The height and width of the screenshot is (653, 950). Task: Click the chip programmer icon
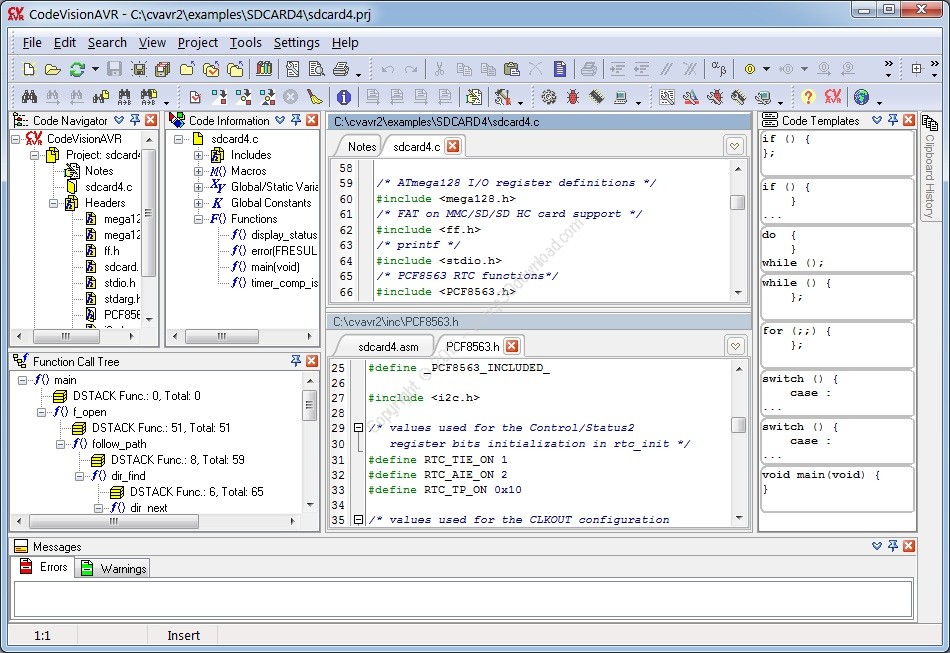click(596, 97)
